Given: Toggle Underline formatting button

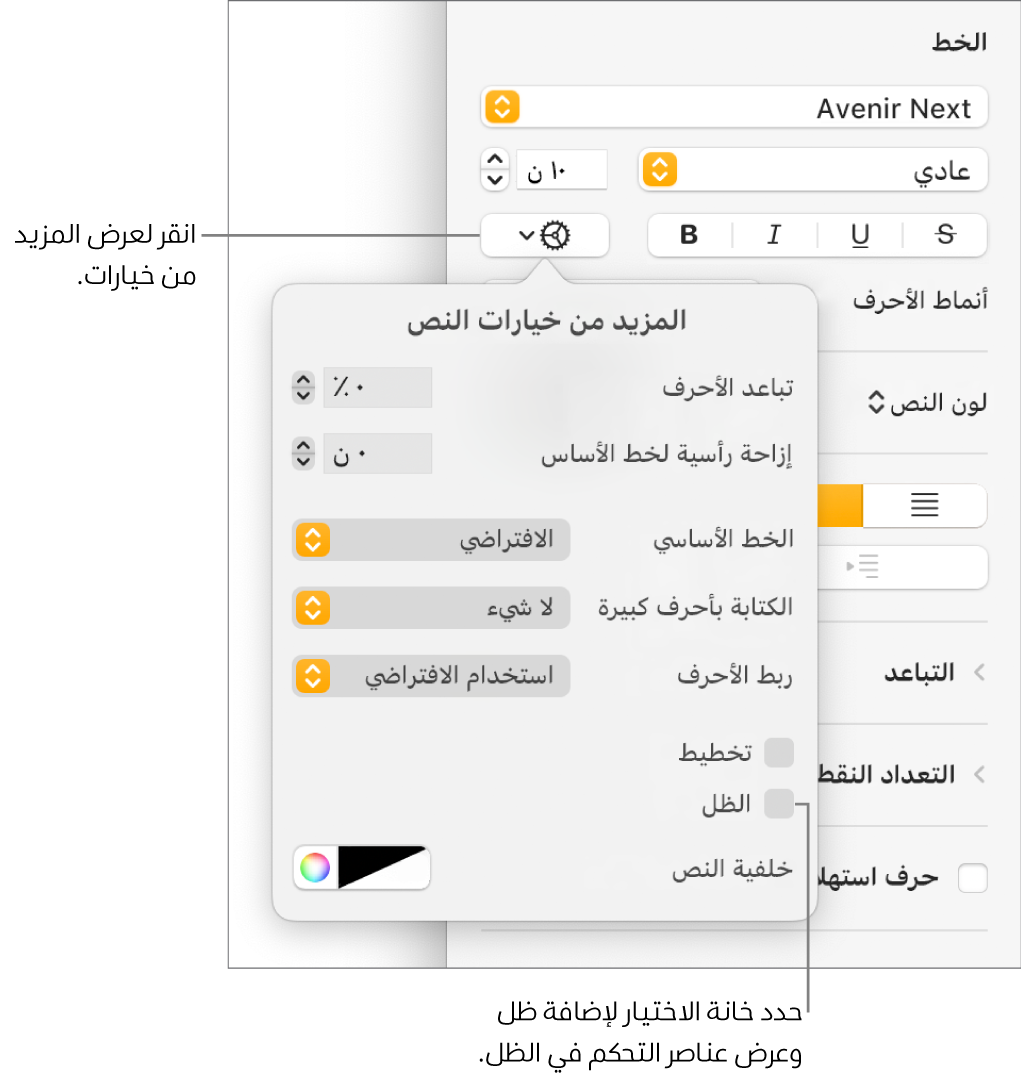Looking at the screenshot, I should tap(860, 236).
